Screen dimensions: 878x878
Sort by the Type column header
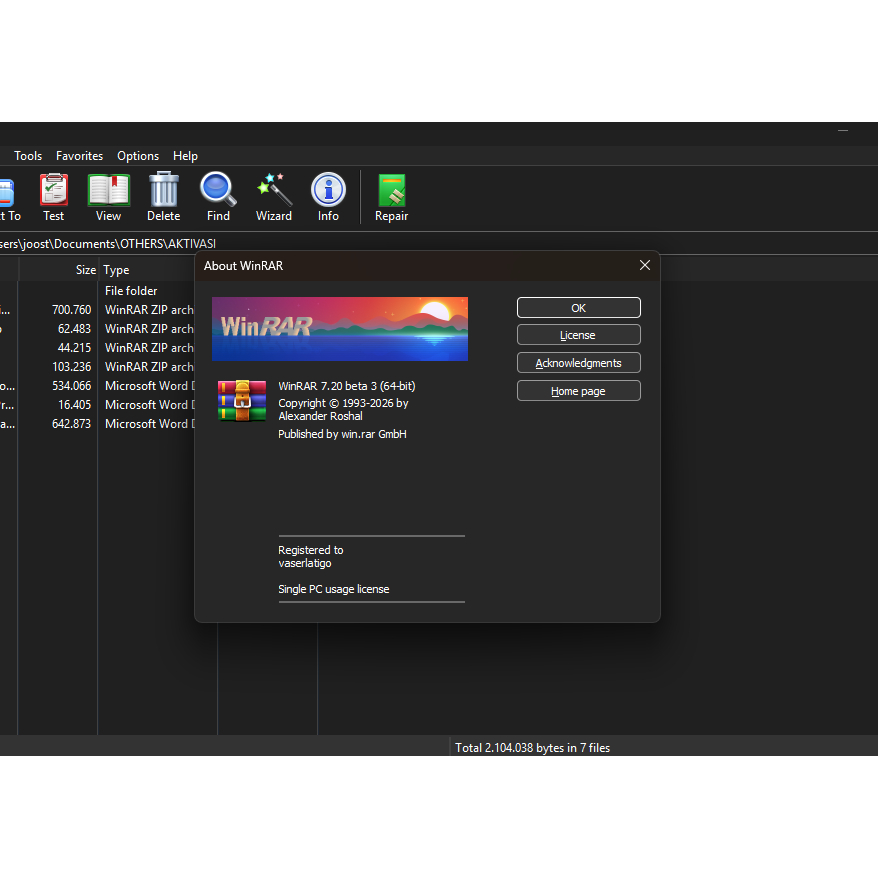tap(147, 269)
